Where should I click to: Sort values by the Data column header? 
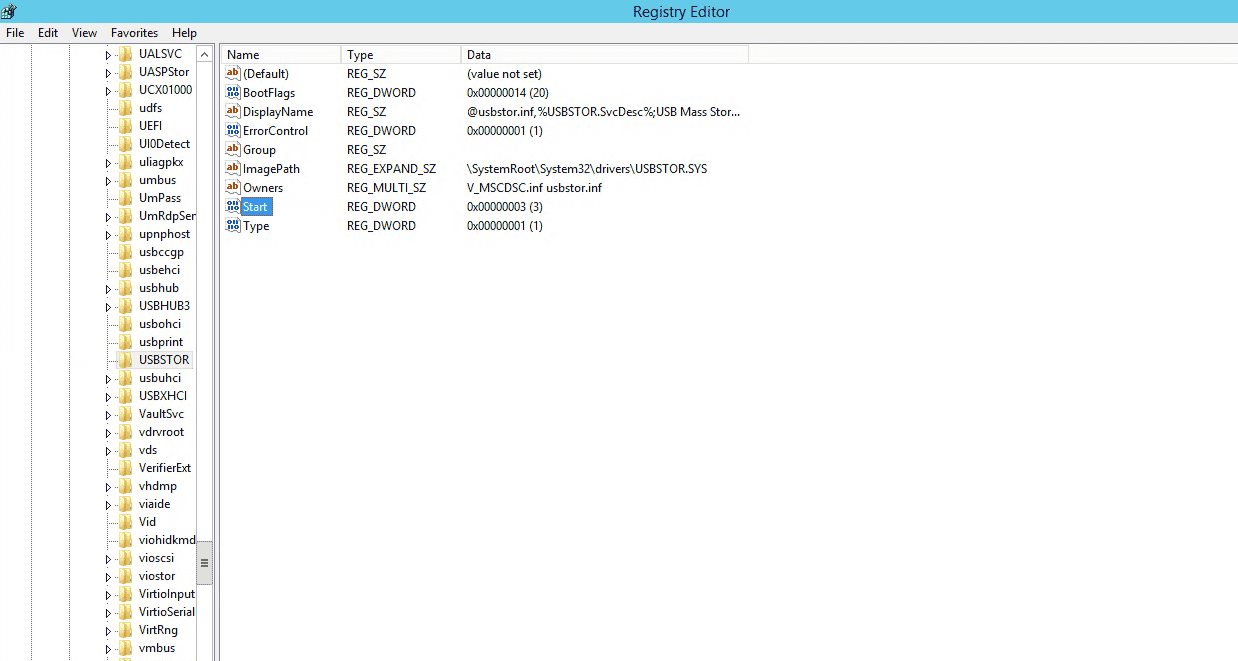click(605, 55)
